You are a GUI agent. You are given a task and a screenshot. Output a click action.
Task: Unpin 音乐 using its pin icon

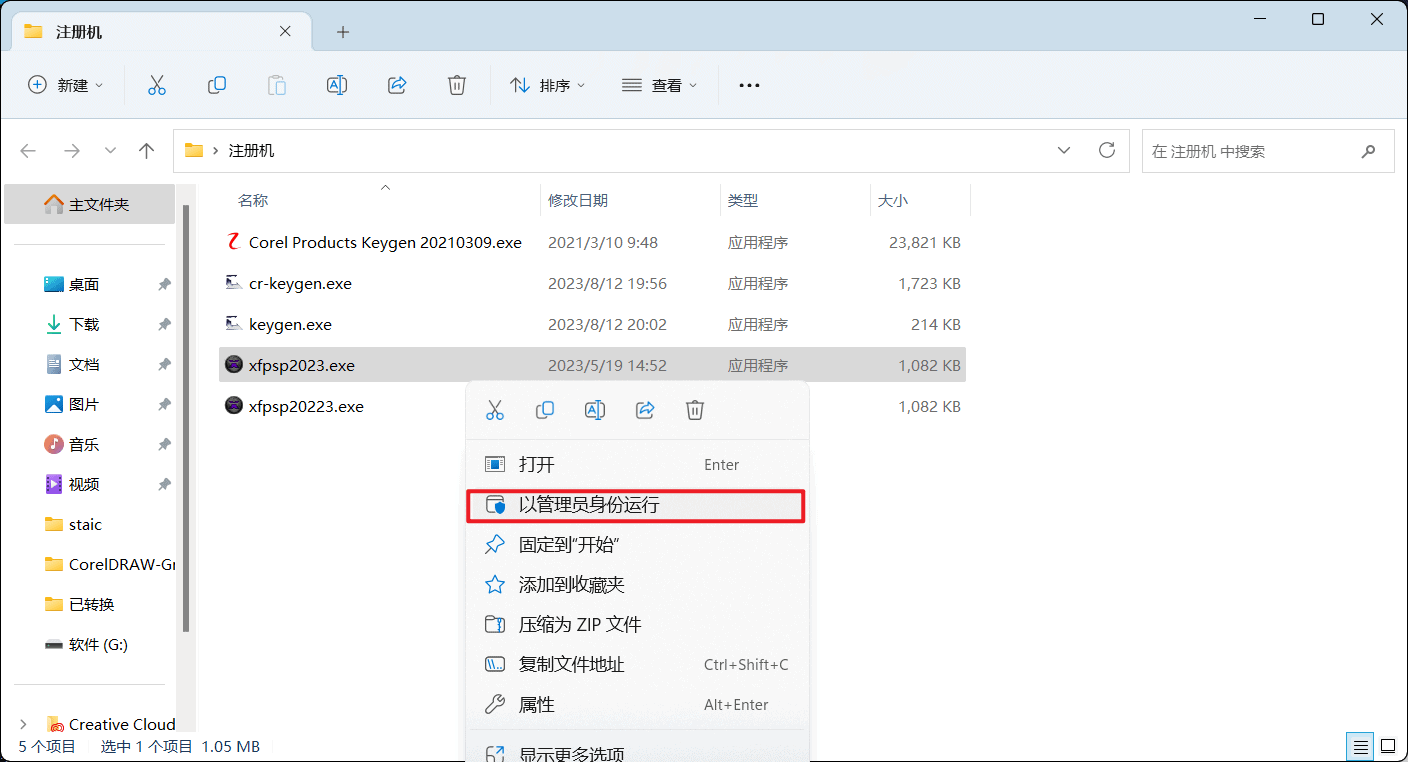164,444
